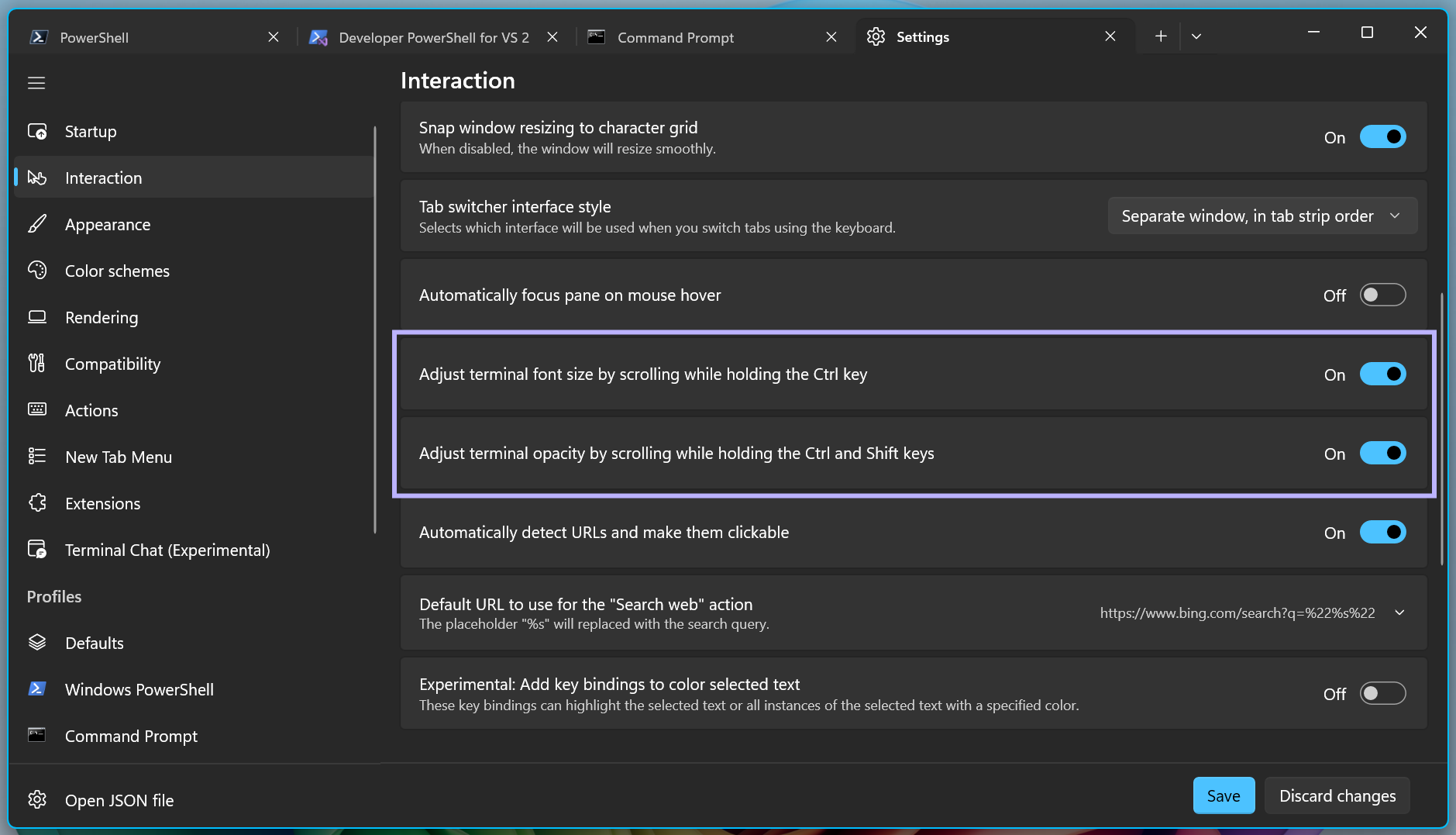Click the Actions keyboard icon
The height and width of the screenshot is (835, 1456).
tap(37, 410)
